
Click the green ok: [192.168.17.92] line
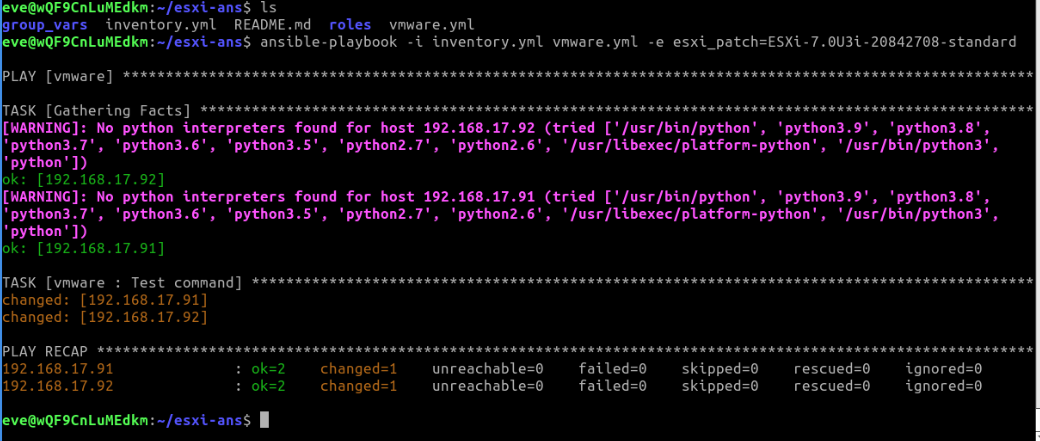(83, 179)
